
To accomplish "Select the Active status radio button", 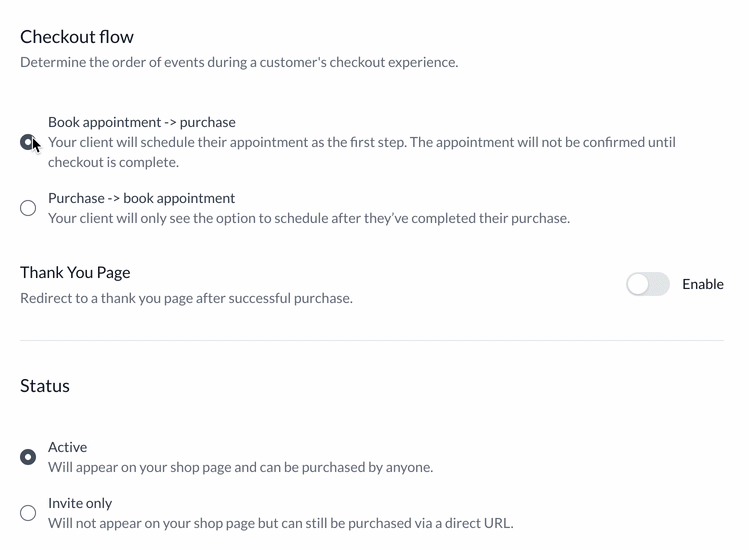I will [x=28, y=457].
